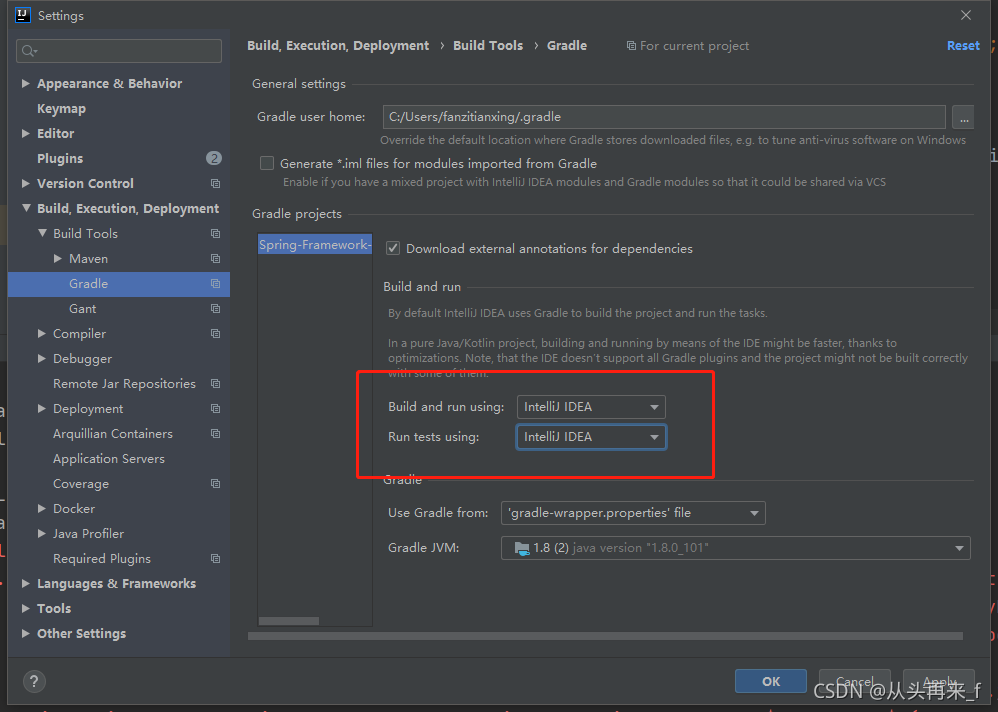
Task: Expand the Debugger node arrow
Action: (41, 359)
